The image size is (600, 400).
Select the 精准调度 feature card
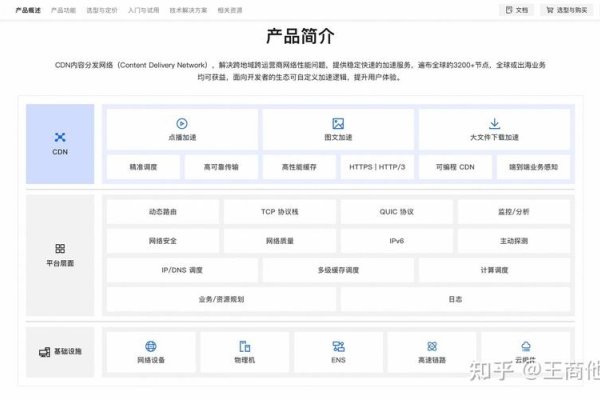pyautogui.click(x=143, y=167)
